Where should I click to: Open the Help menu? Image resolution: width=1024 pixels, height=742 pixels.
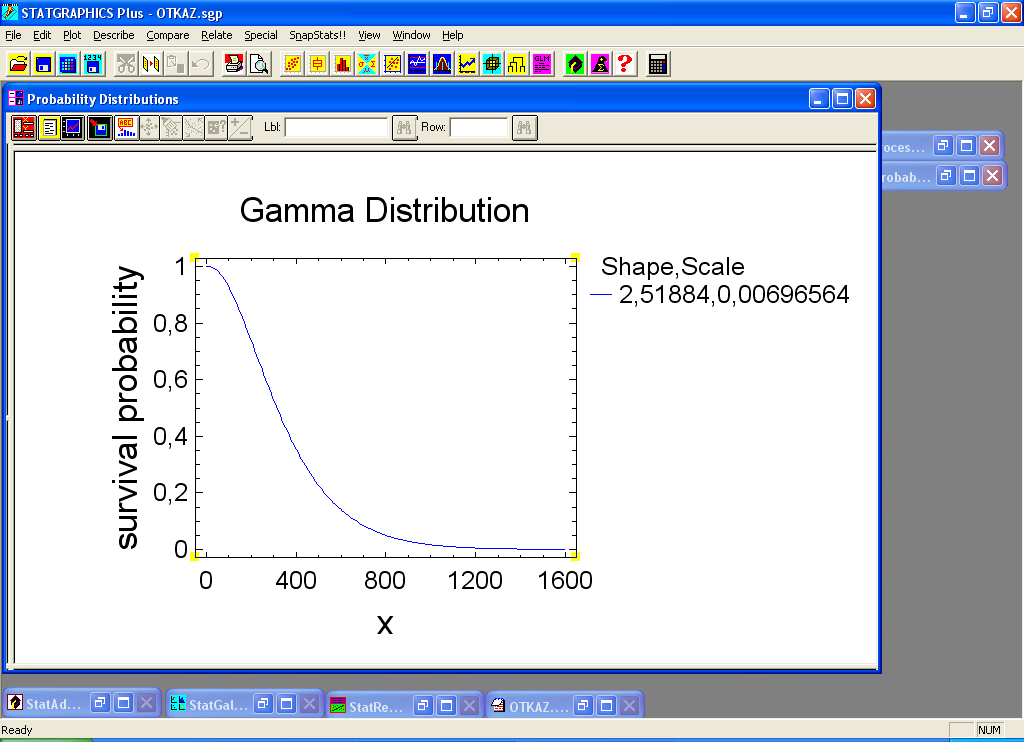452,35
